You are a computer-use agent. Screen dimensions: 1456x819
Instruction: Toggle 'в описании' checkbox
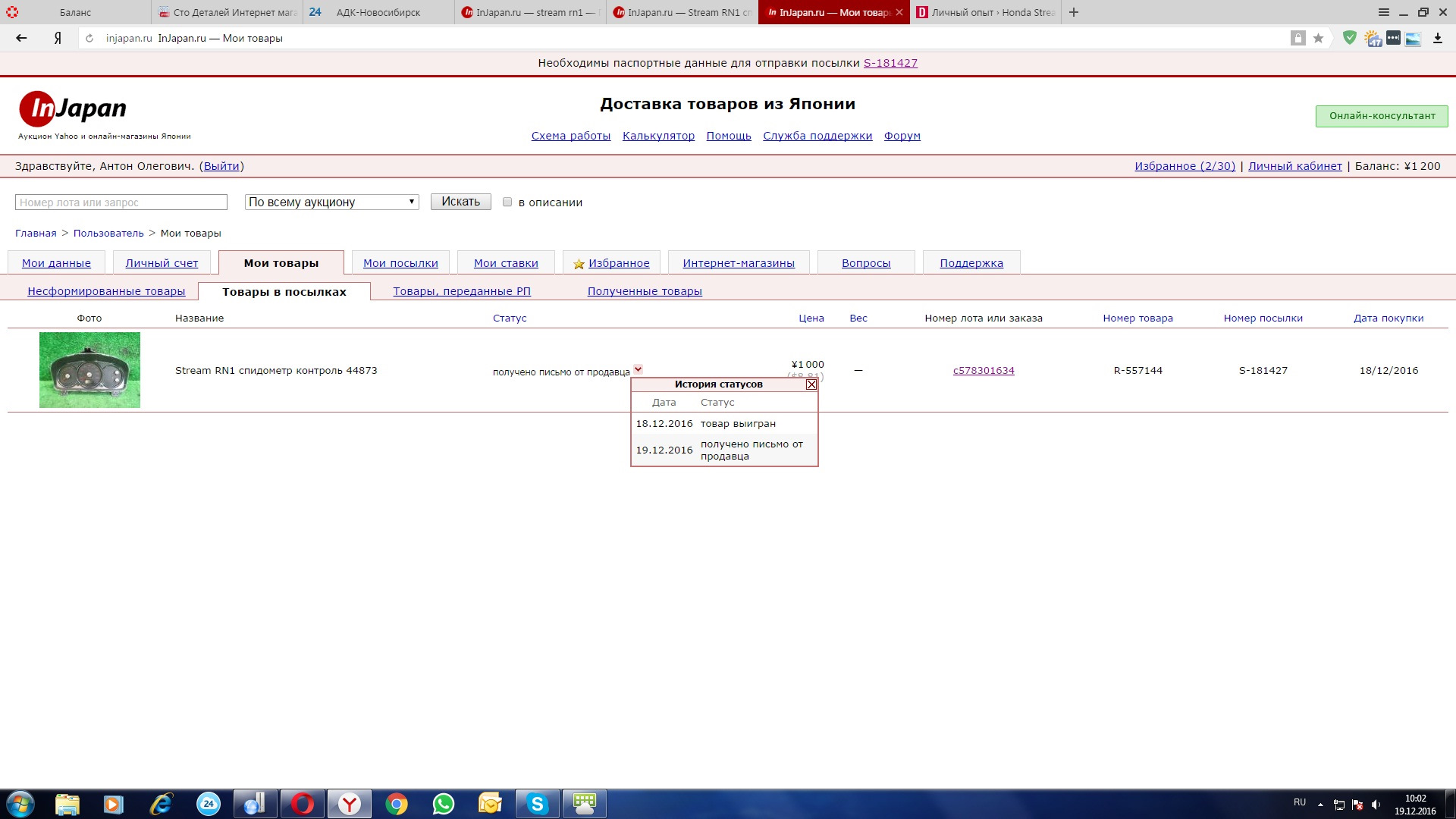coord(507,202)
